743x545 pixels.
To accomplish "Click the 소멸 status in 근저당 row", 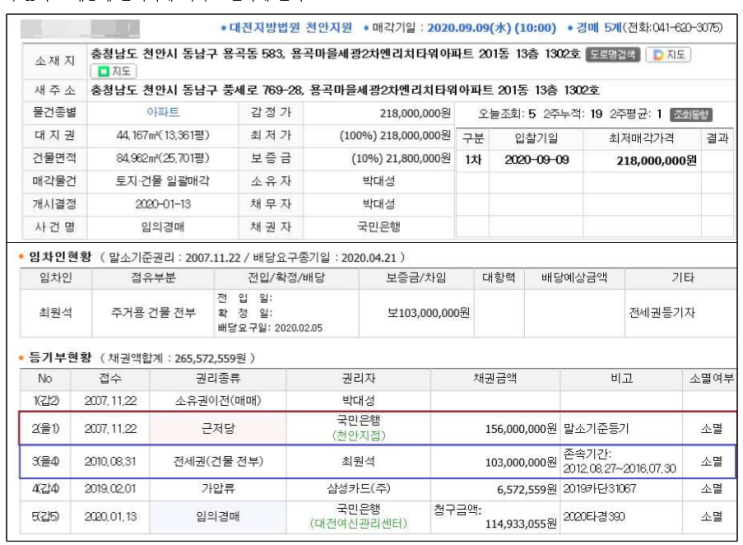I will (711, 429).
